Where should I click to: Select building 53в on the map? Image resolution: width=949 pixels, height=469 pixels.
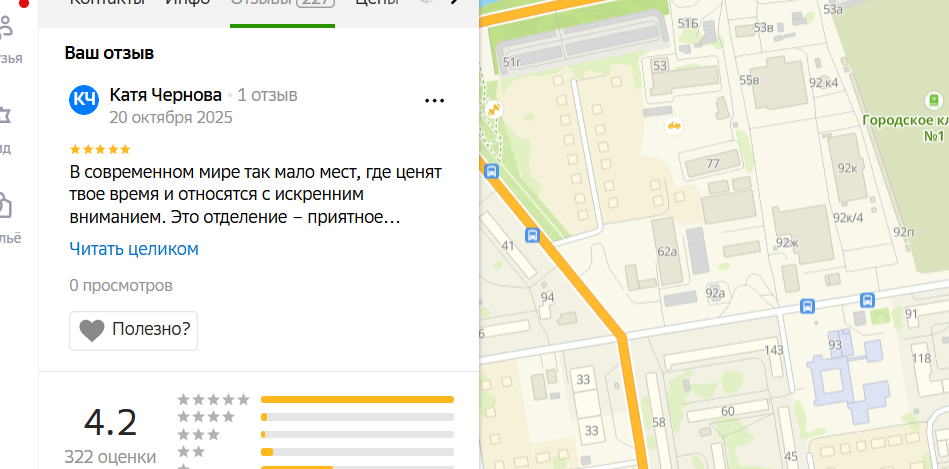point(764,28)
